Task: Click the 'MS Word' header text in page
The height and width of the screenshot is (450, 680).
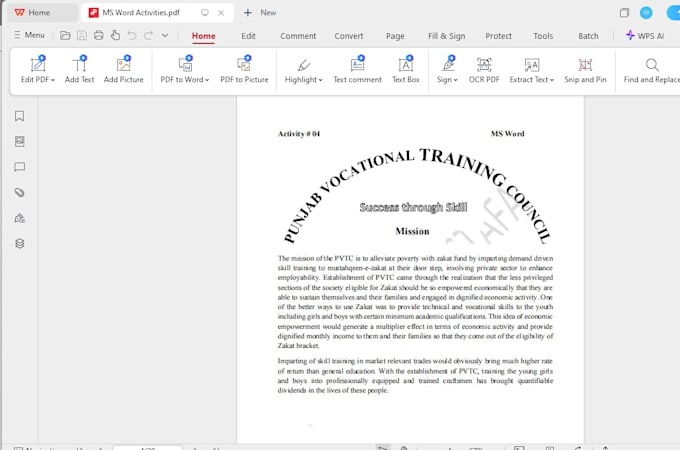Action: click(x=507, y=134)
